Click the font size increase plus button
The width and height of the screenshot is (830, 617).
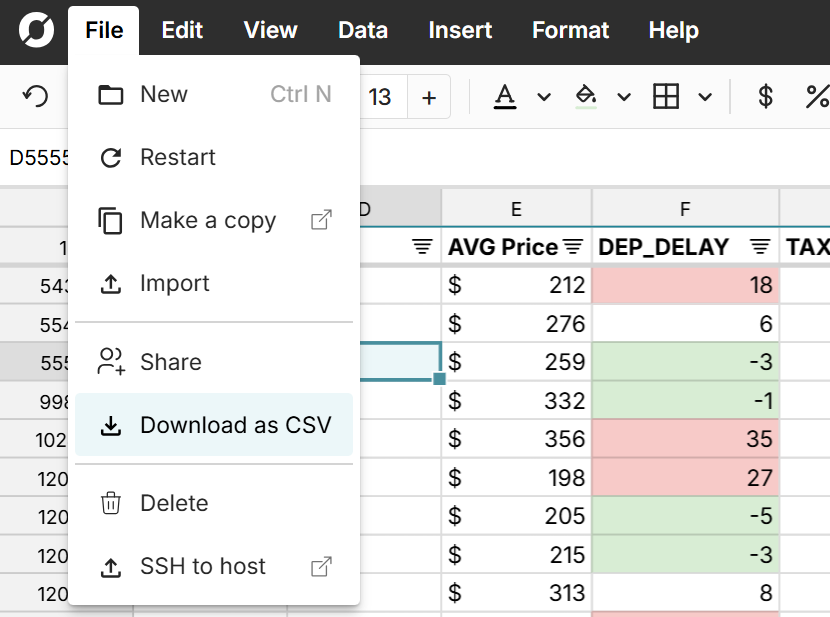(430, 96)
